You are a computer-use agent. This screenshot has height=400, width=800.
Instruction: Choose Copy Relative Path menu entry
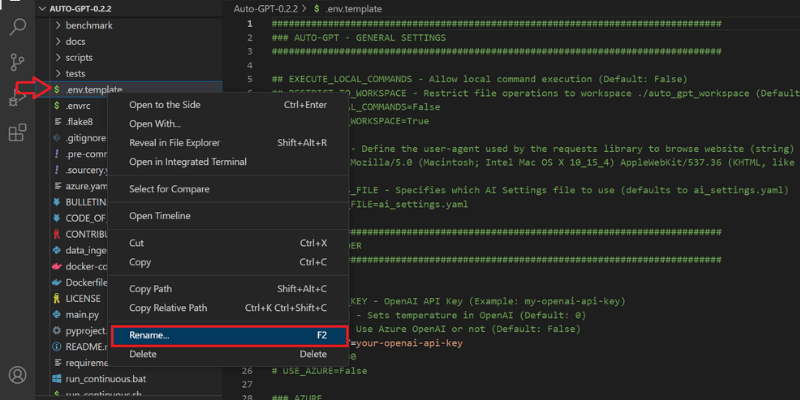pos(228,308)
